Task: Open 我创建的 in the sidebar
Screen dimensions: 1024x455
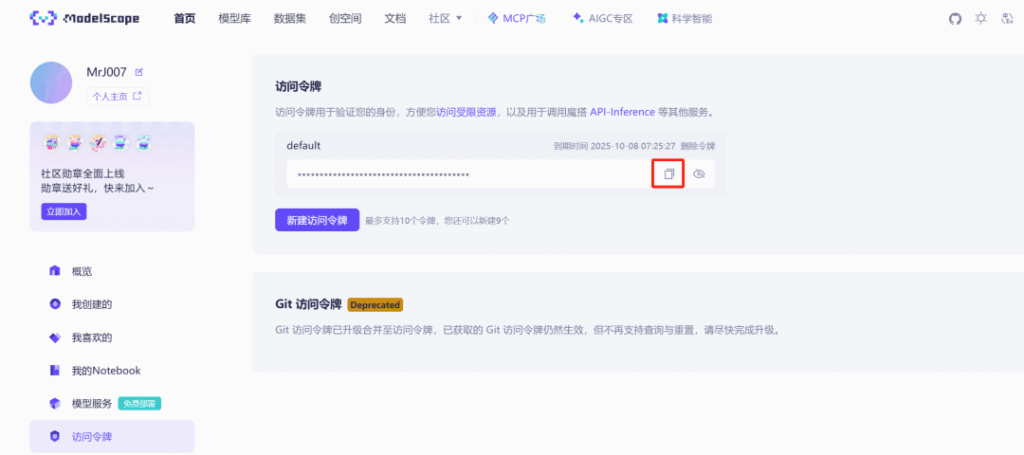Action: (91, 304)
